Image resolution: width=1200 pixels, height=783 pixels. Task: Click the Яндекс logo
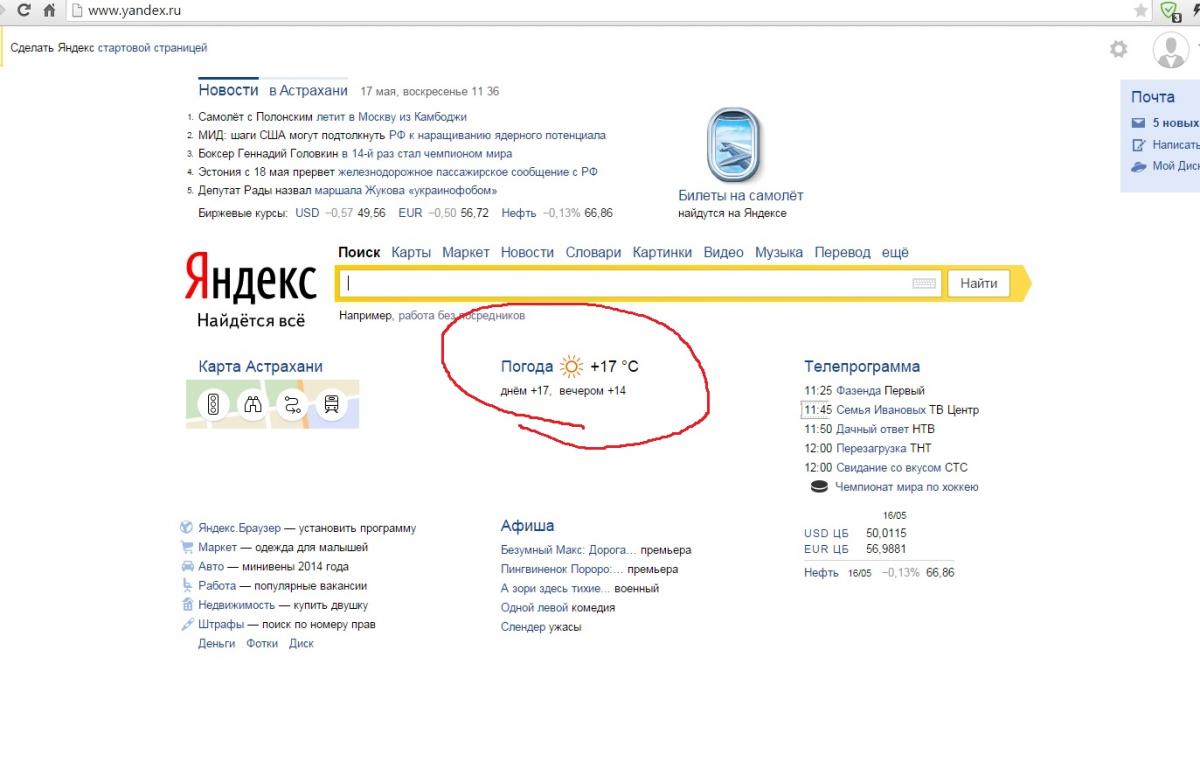(x=250, y=278)
